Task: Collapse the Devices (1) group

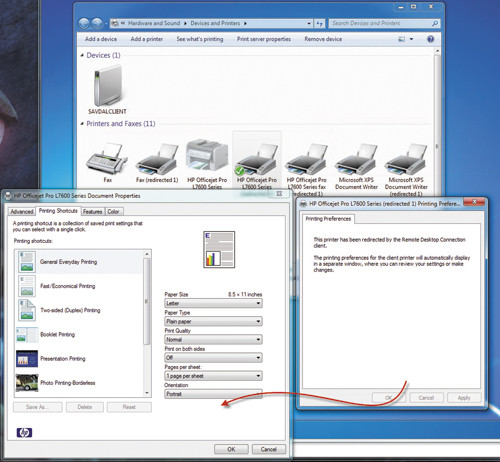Action: coord(82,55)
